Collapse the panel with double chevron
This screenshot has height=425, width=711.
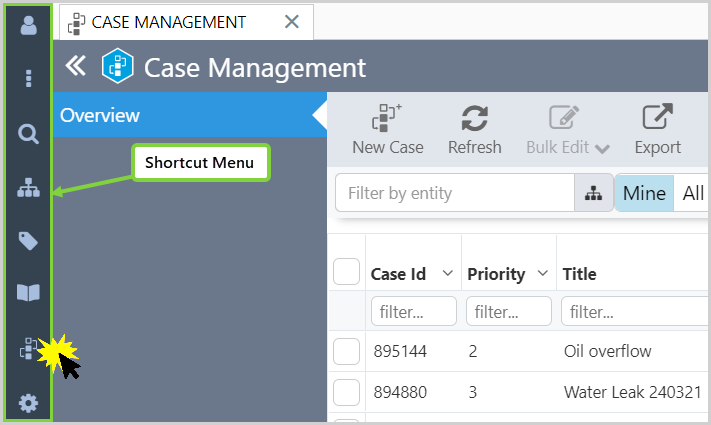pyautogui.click(x=75, y=66)
